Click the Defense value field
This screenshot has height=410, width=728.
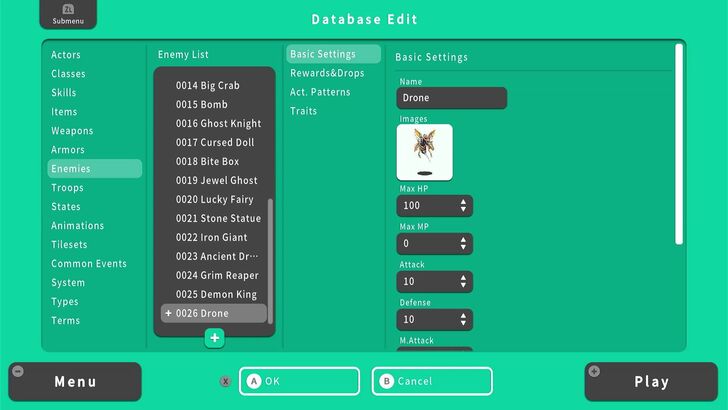tap(435, 320)
